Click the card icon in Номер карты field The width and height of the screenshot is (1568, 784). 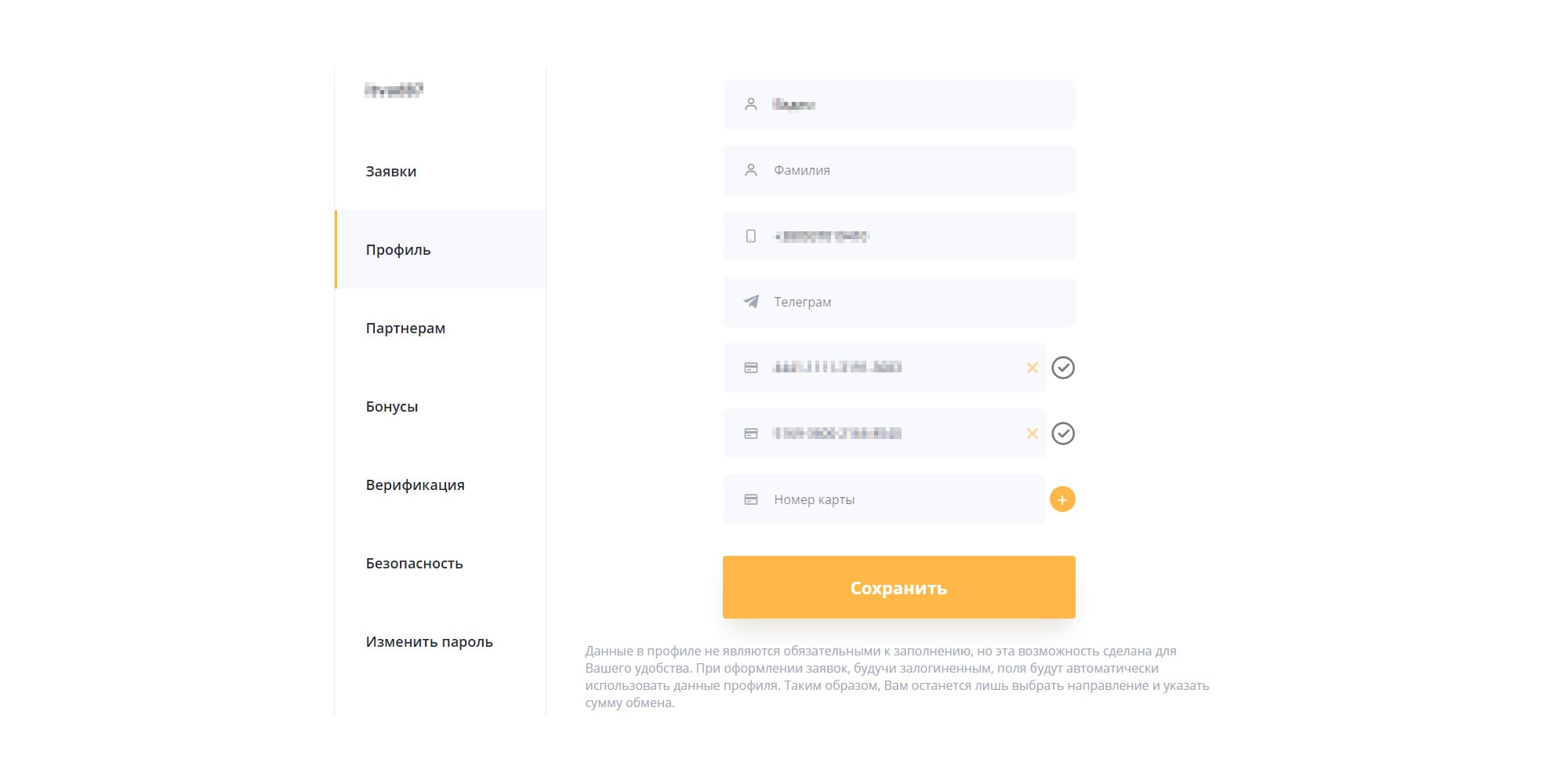pyautogui.click(x=751, y=499)
